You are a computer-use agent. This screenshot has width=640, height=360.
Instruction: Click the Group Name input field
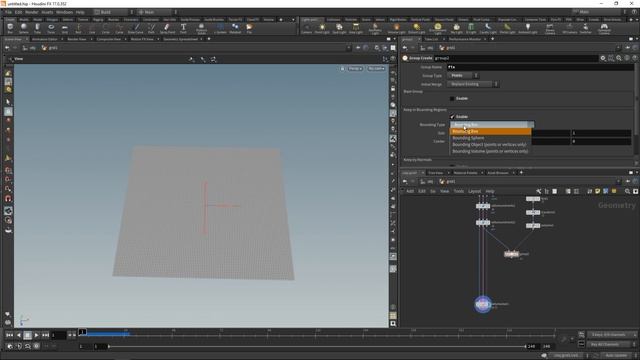coord(540,67)
